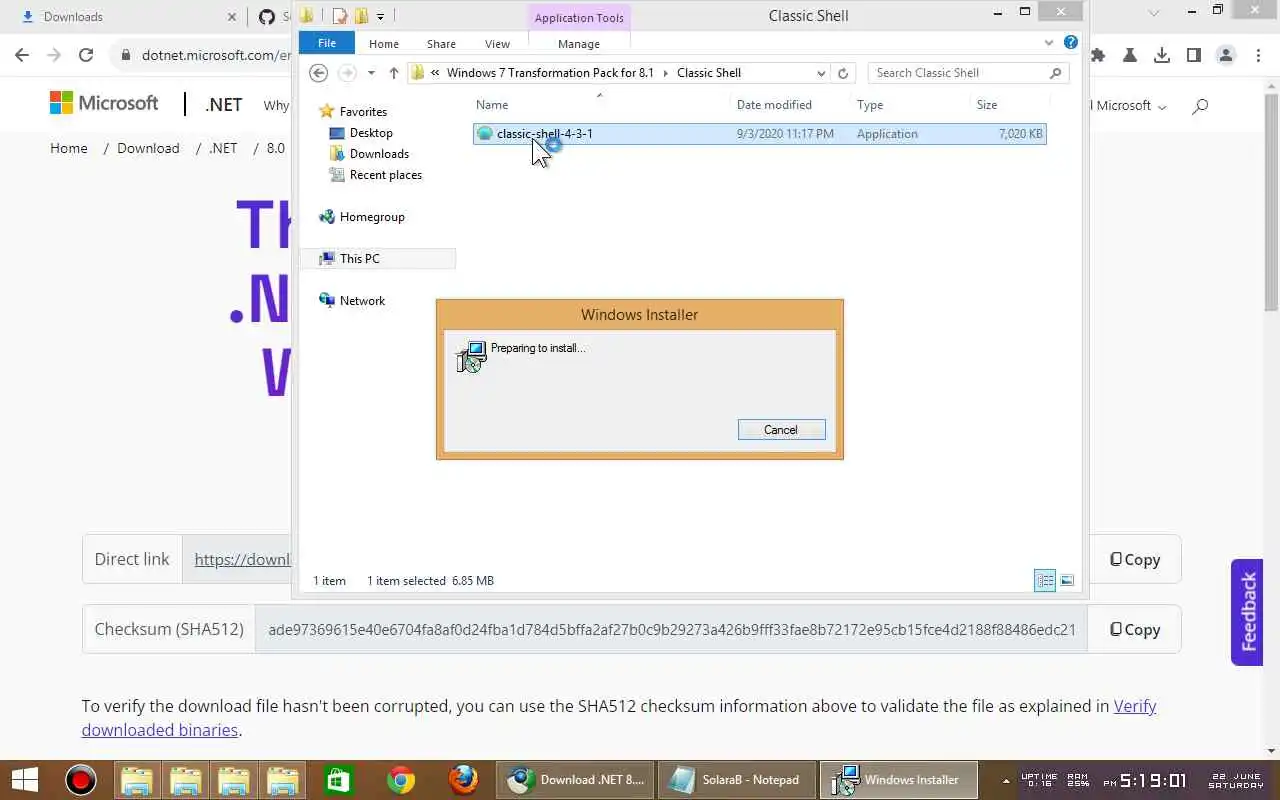Image resolution: width=1280 pixels, height=800 pixels.
Task: Cancel the Windows Installer dialog
Action: point(781,430)
